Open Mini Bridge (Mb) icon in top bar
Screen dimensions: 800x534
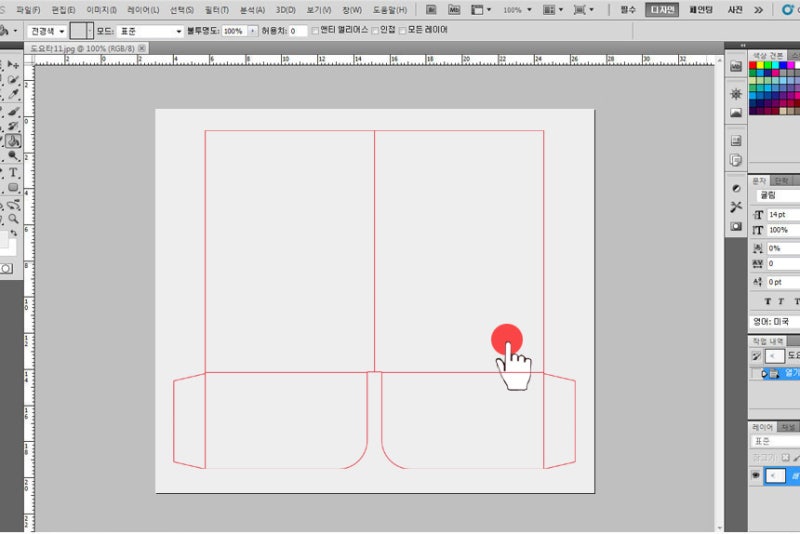[x=454, y=10]
